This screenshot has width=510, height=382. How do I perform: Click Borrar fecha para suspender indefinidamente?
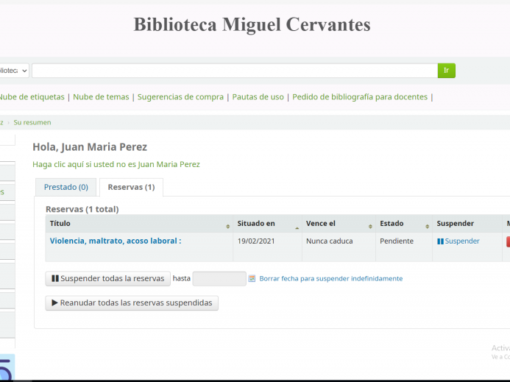coord(331,279)
